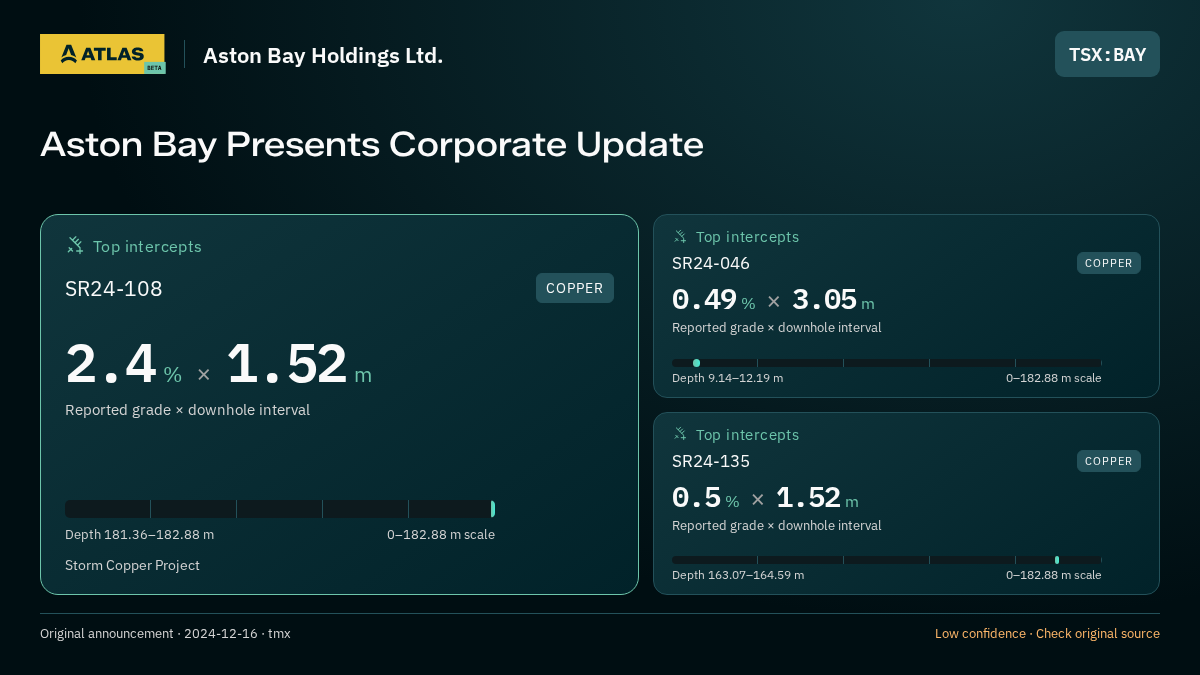The width and height of the screenshot is (1200, 675).
Task: Click the SR24-046 hole ID
Action: coord(711,263)
